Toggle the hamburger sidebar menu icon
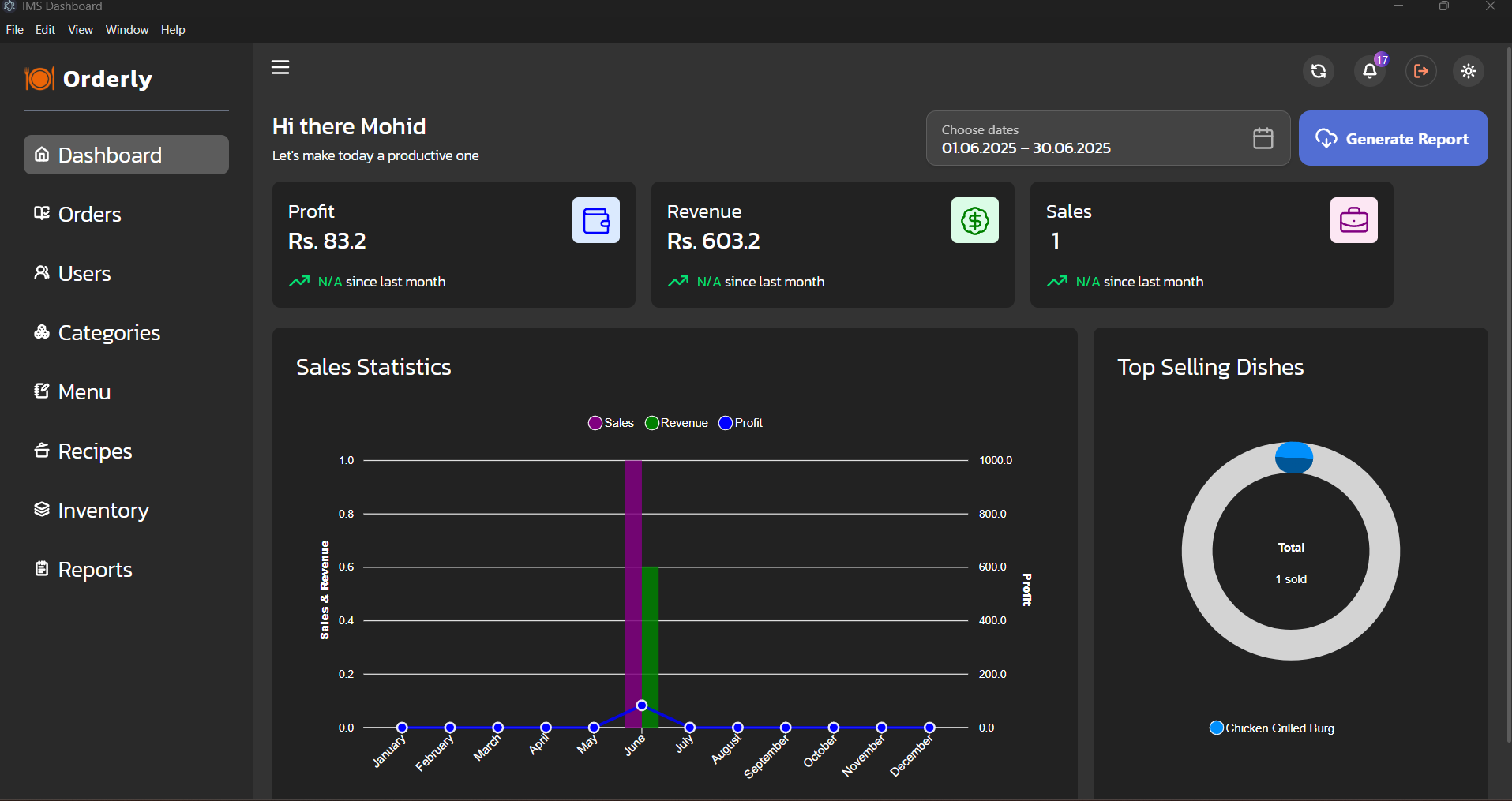The height and width of the screenshot is (801, 1512). point(280,67)
